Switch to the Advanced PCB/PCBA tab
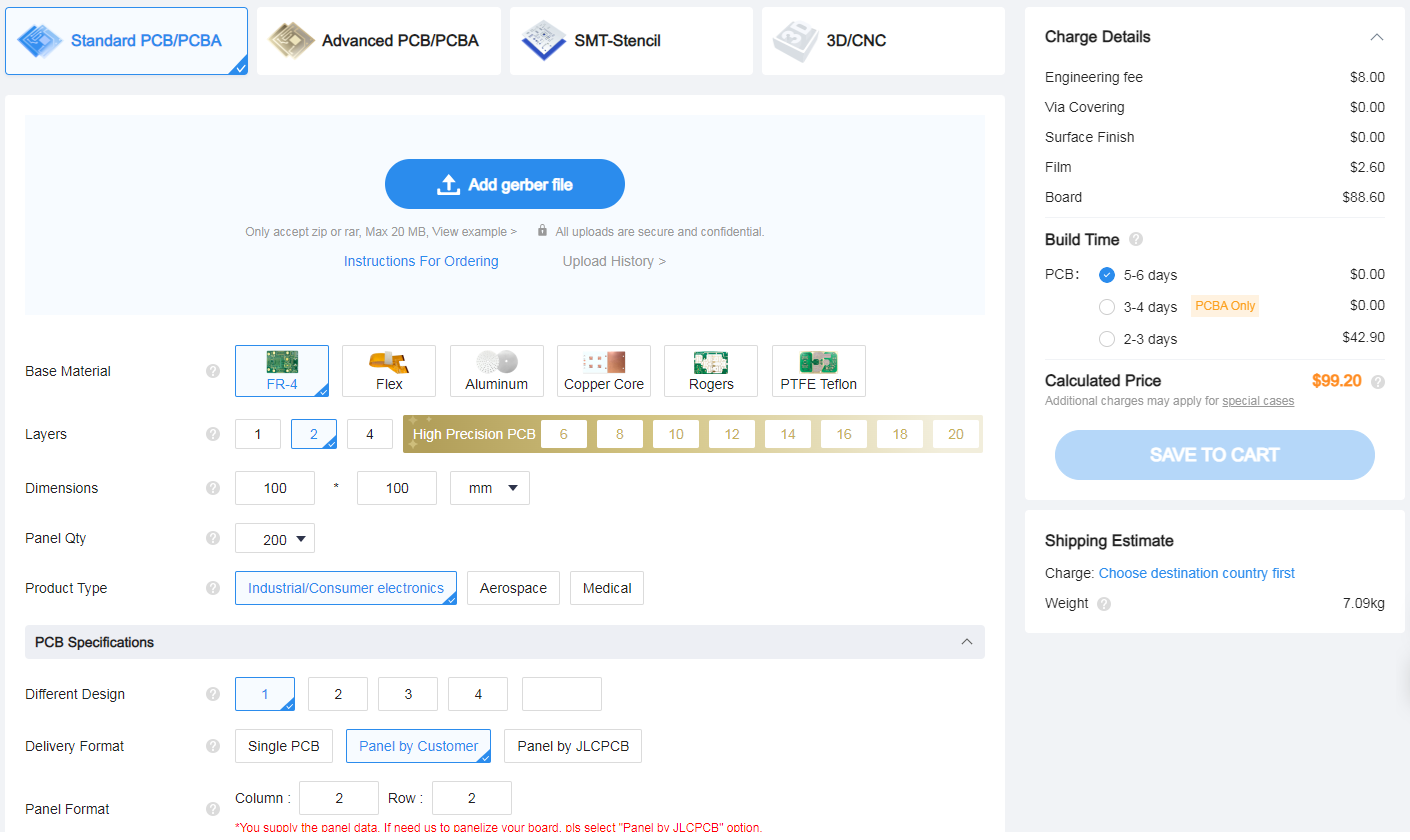The height and width of the screenshot is (840, 1410). pyautogui.click(x=378, y=41)
